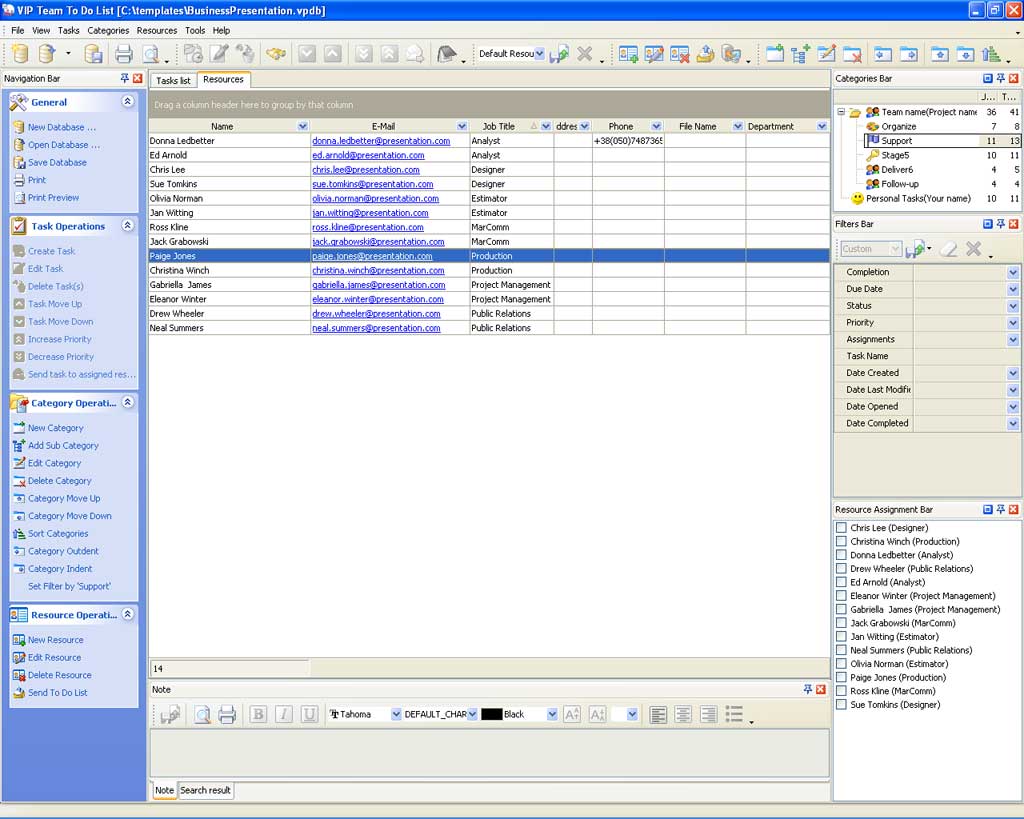
Task: Enable Sue Tomkins (Designer) resource checkbox
Action: pyautogui.click(x=841, y=705)
